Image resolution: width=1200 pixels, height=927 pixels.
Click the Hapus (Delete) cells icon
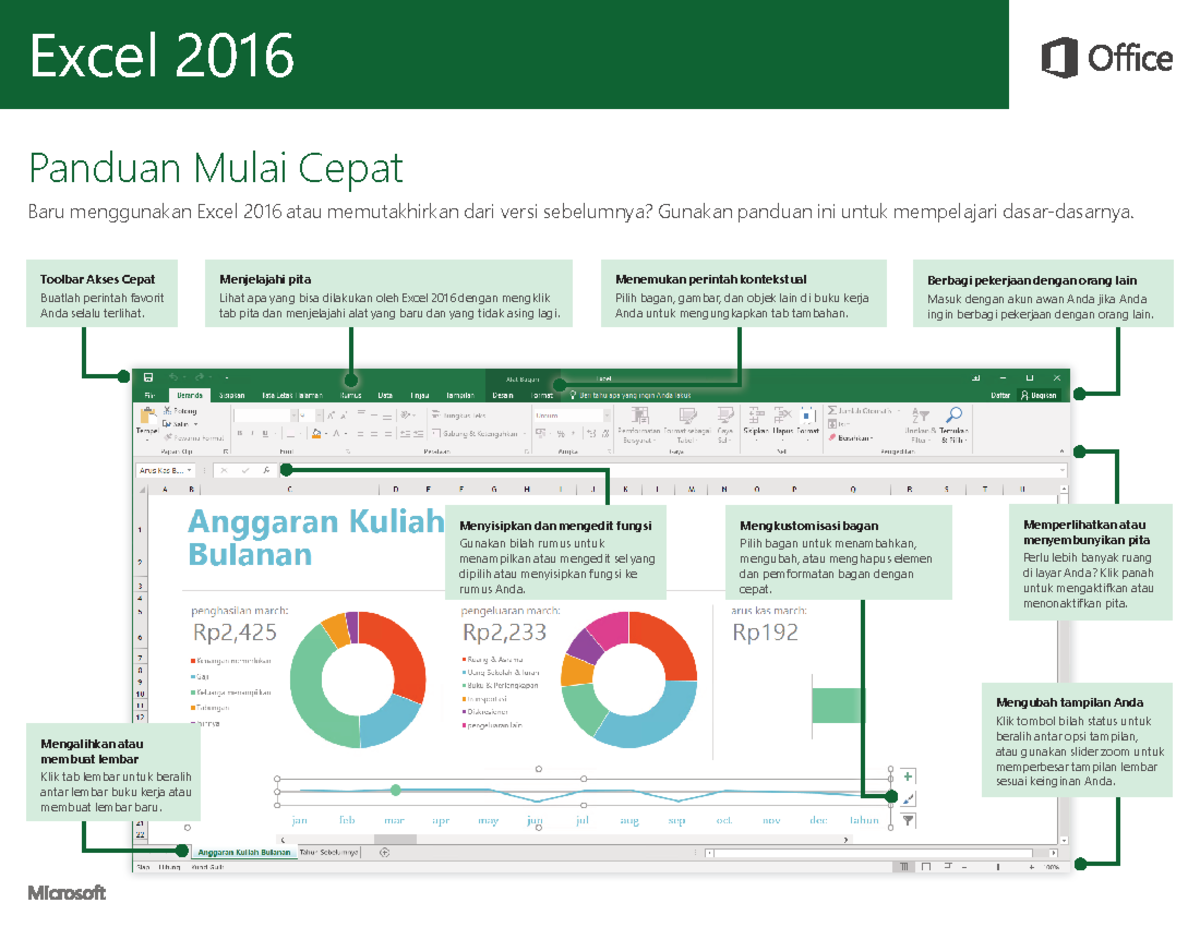click(782, 414)
